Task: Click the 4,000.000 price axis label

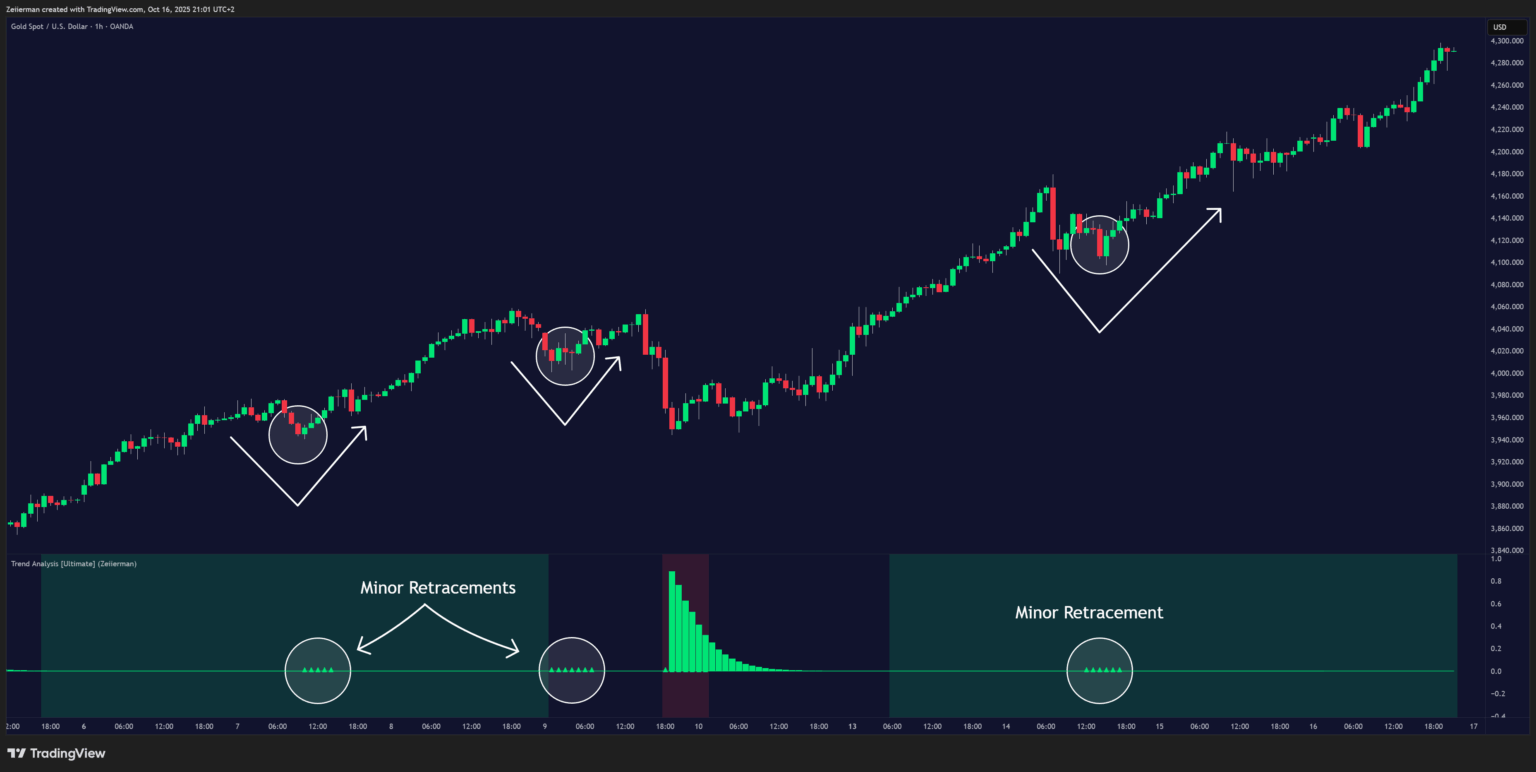Action: point(1505,374)
